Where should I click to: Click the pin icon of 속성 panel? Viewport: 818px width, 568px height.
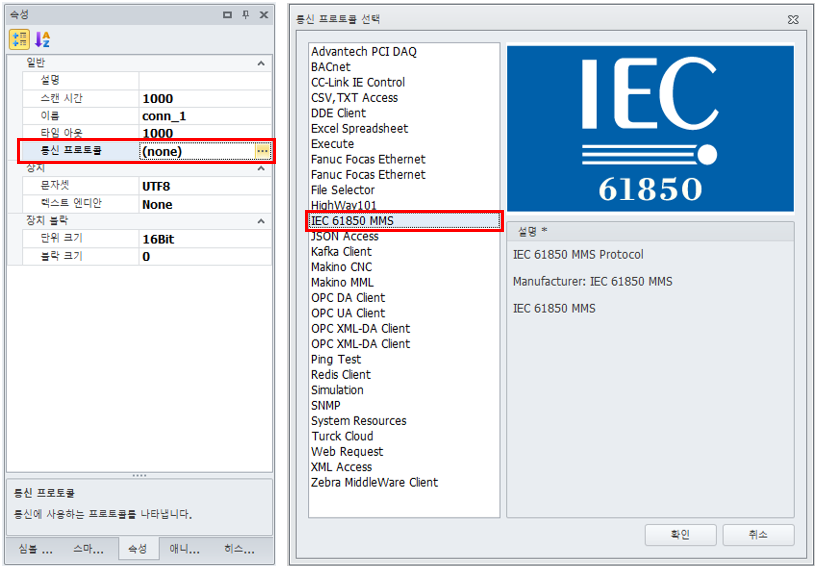(x=246, y=15)
